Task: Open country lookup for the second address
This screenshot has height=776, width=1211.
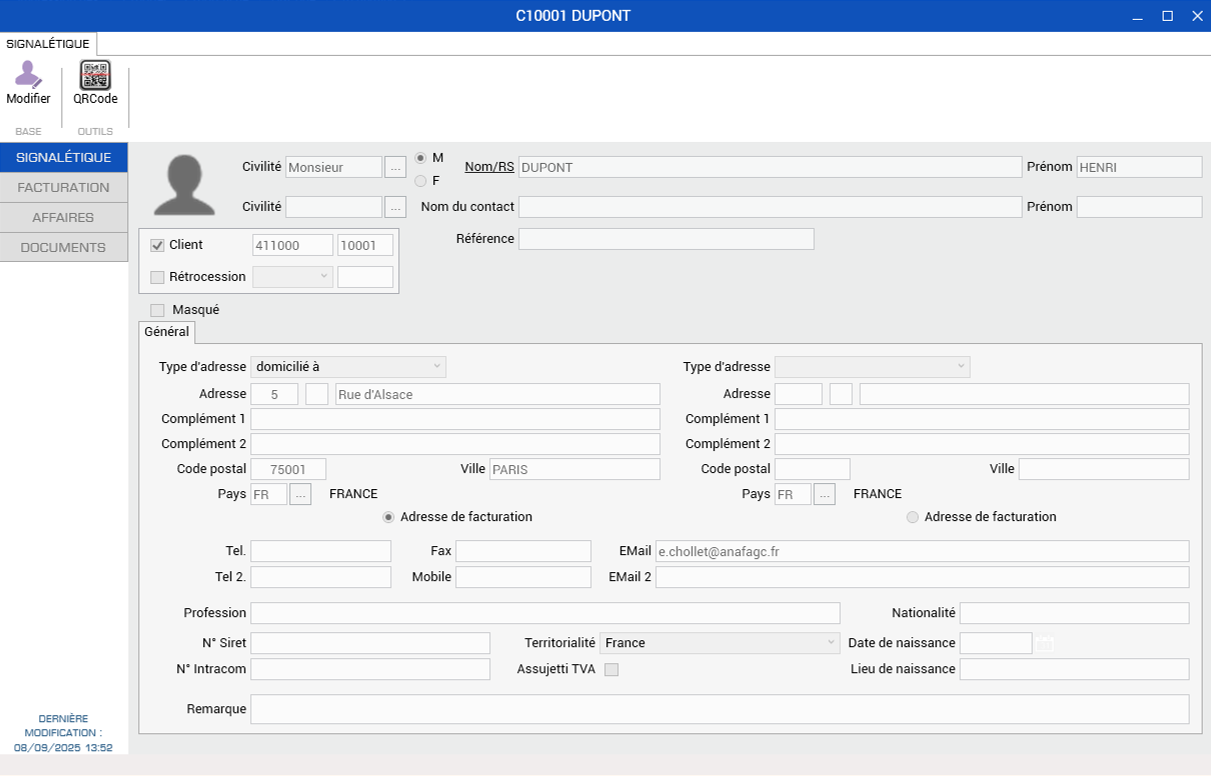Action: (824, 494)
